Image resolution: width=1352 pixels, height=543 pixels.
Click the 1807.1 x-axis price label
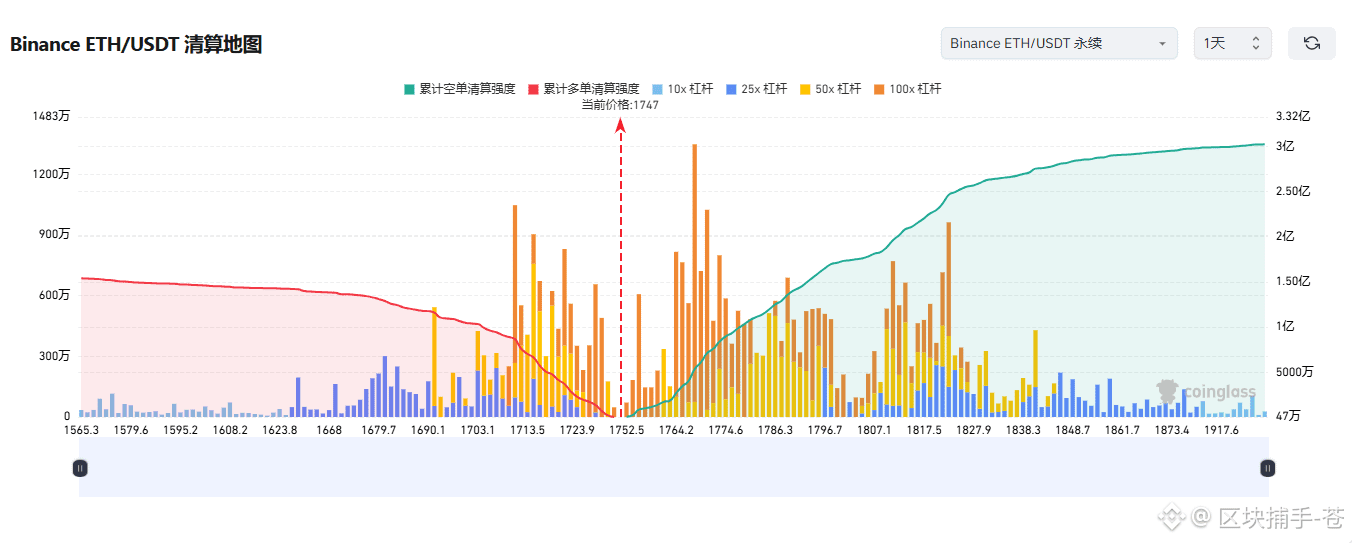874,430
